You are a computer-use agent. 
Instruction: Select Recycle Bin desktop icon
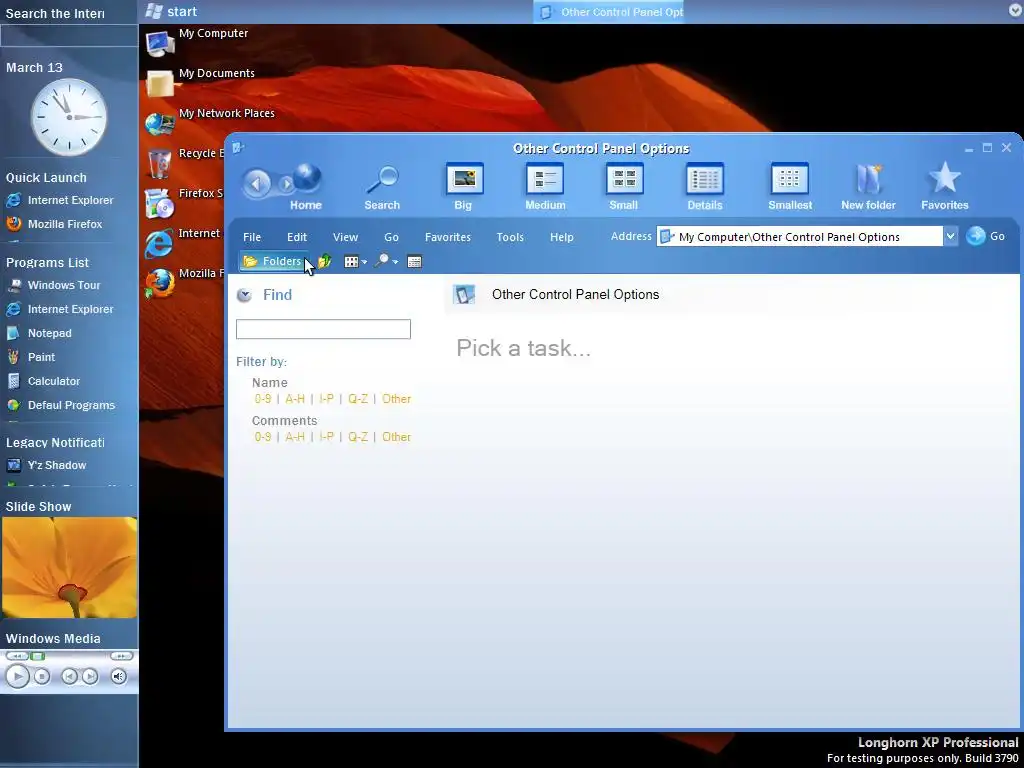(x=161, y=163)
